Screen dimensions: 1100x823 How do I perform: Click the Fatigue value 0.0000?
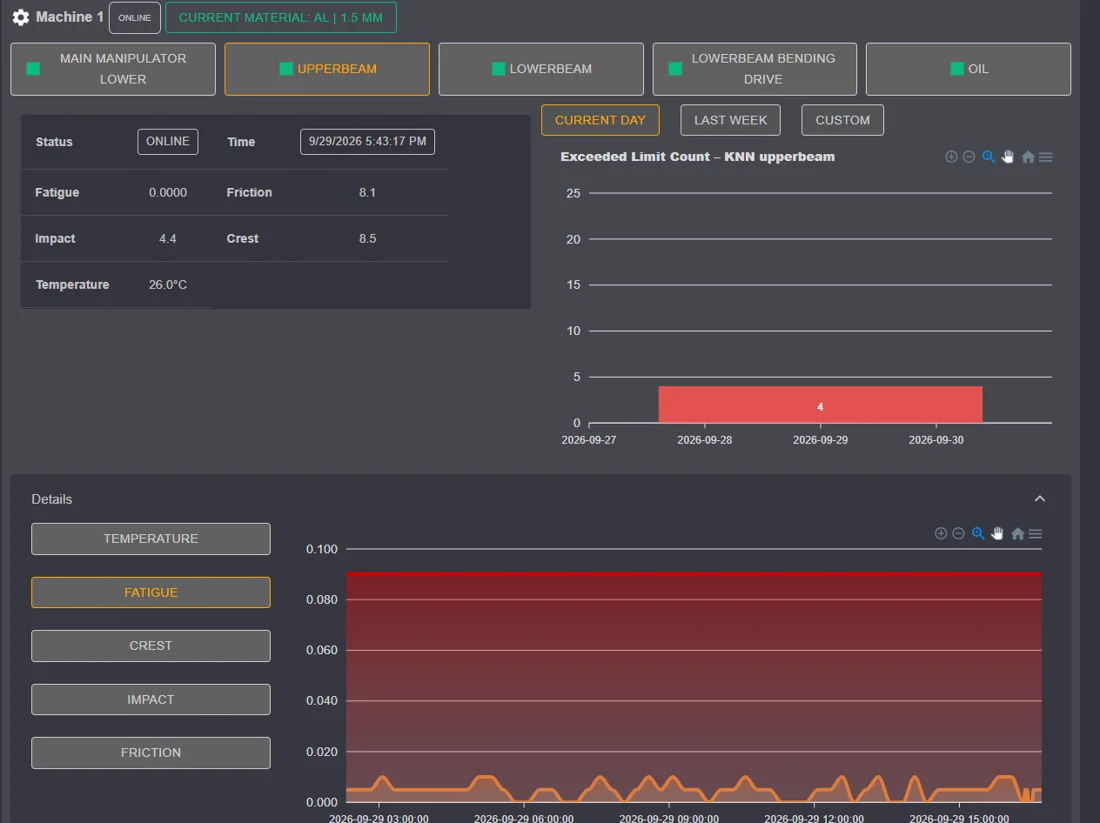click(168, 192)
